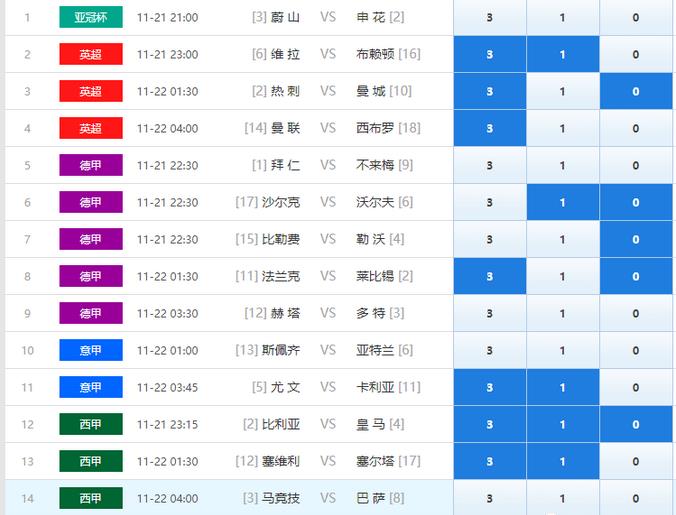This screenshot has height=515, width=676.
Task: Click the 西甲 tag for 马竞技 match
Action: click(91, 499)
